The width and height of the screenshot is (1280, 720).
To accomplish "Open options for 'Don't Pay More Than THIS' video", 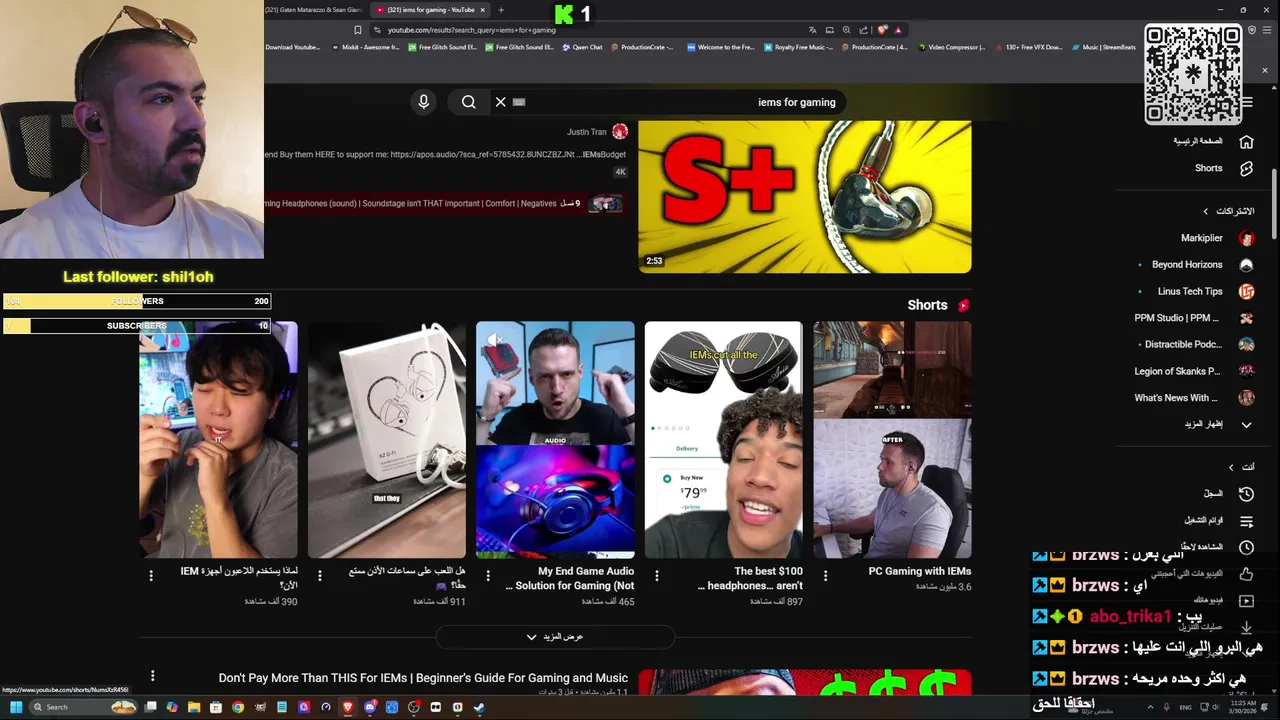I will (x=152, y=677).
